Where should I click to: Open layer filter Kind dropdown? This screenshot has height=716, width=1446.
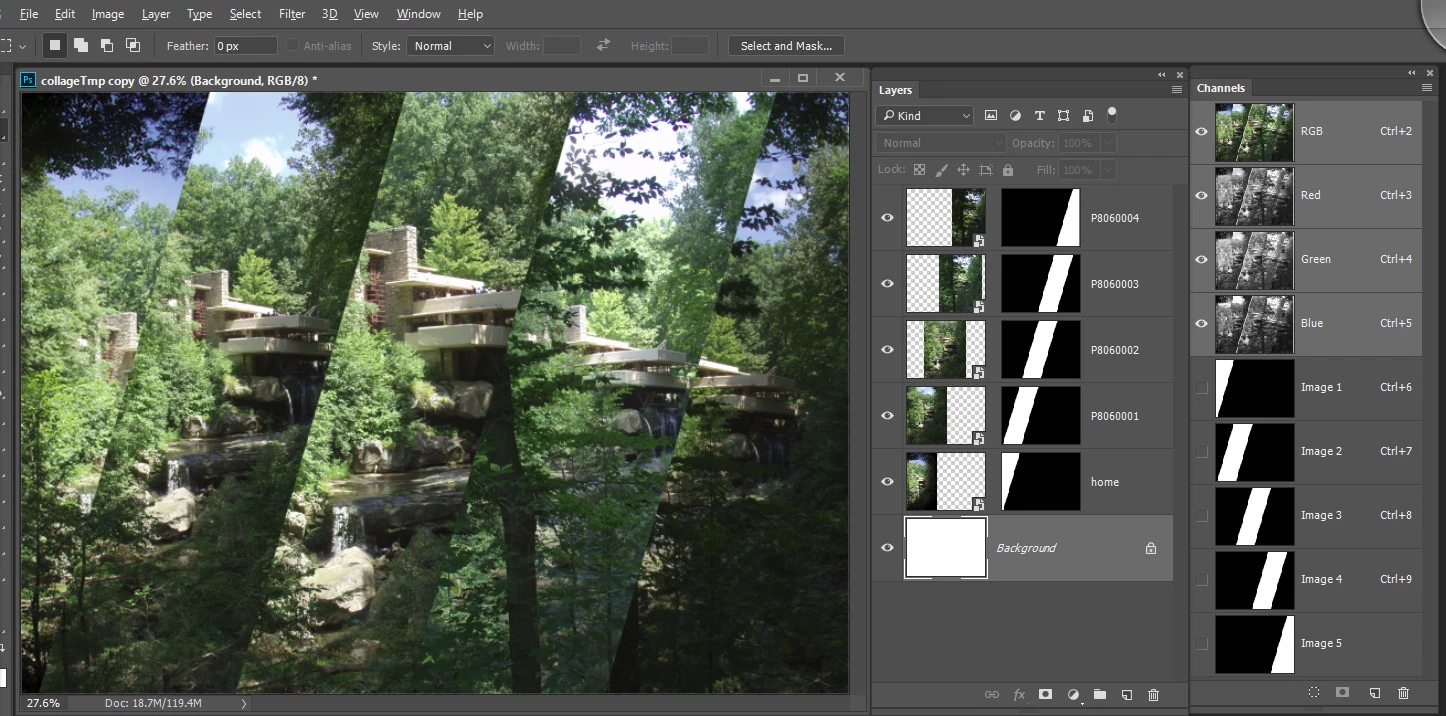924,116
